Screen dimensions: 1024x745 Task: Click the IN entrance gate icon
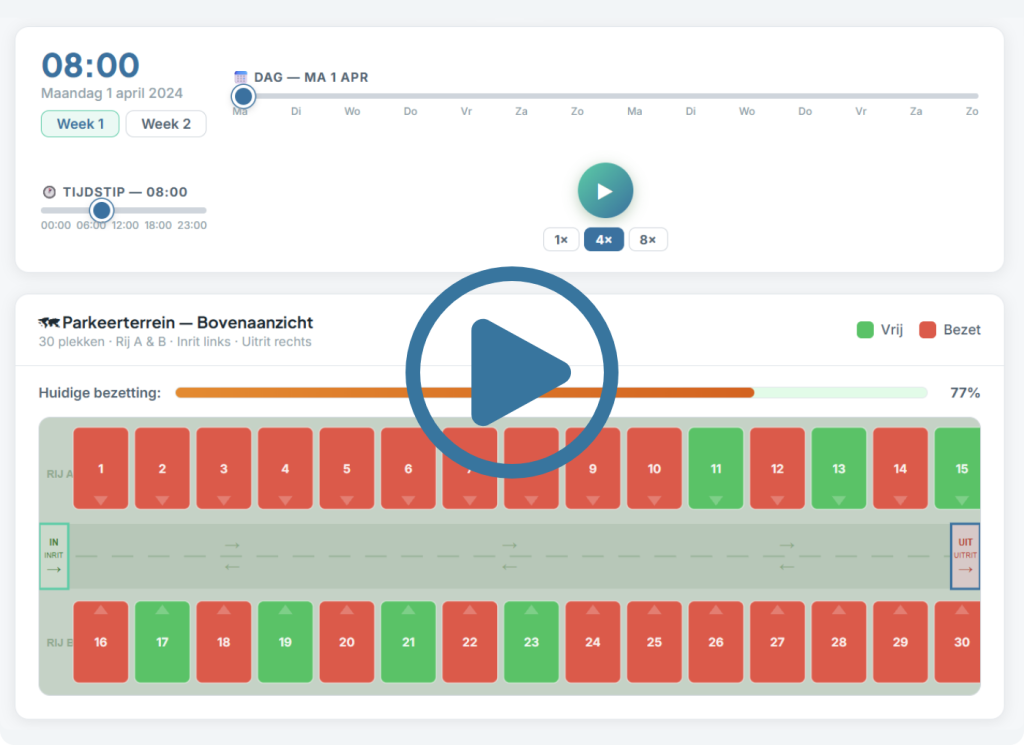54,556
